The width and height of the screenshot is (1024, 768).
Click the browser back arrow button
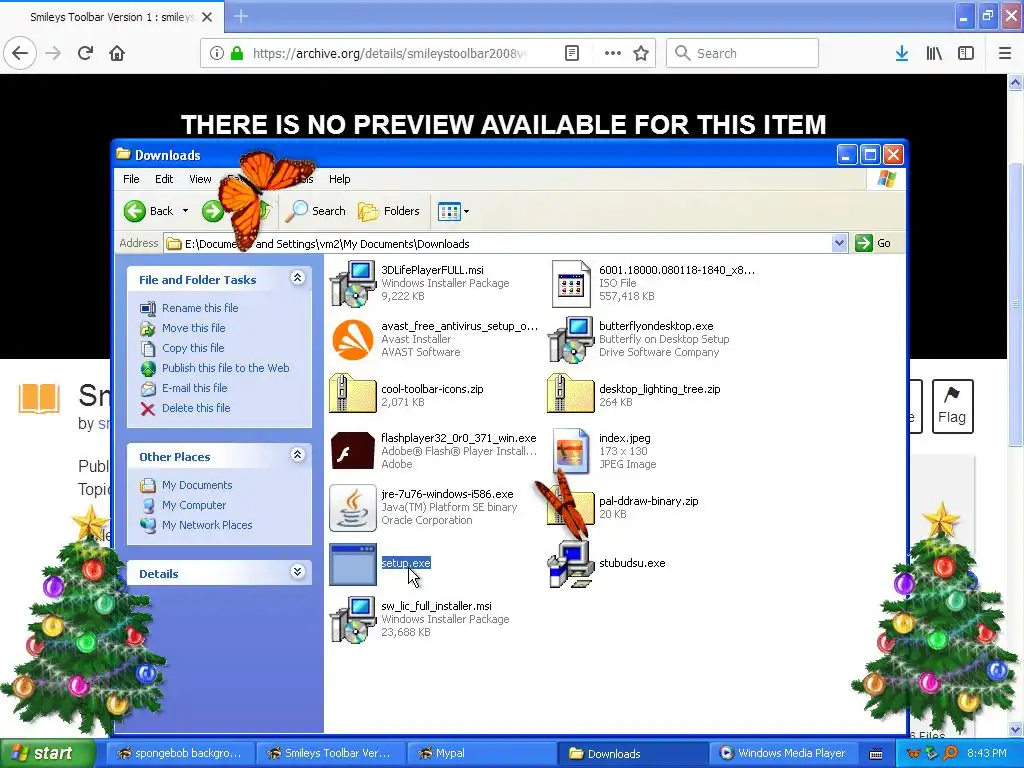pyautogui.click(x=20, y=53)
